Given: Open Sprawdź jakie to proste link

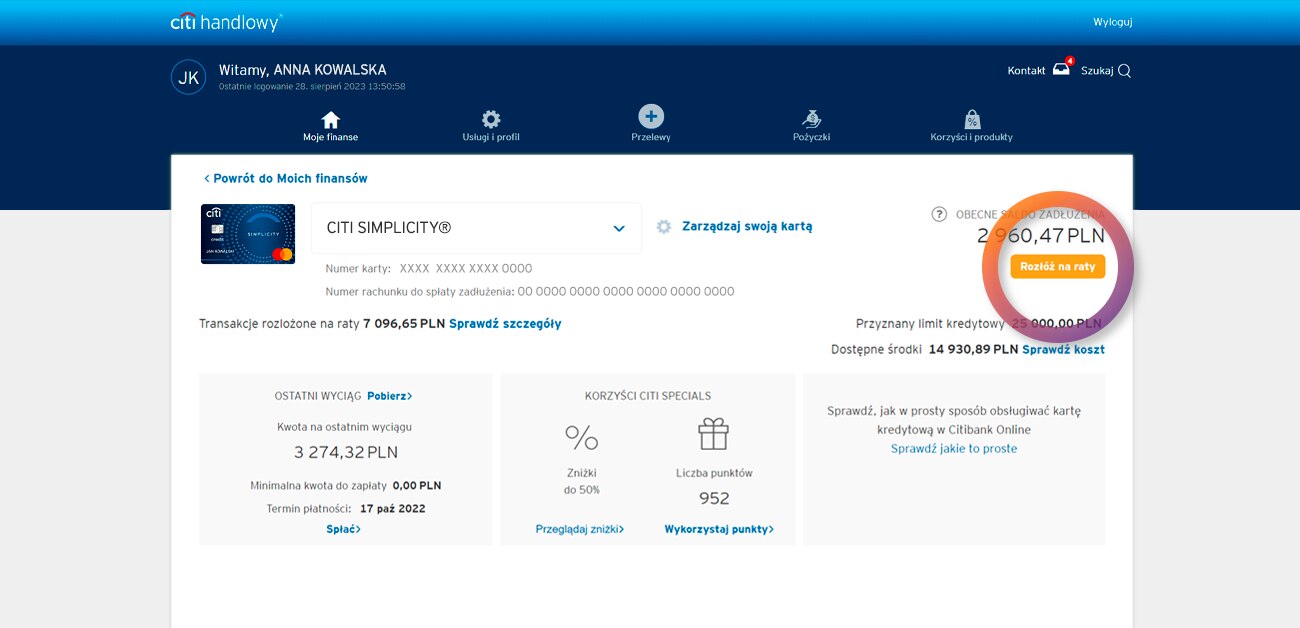Looking at the screenshot, I should 954,449.
